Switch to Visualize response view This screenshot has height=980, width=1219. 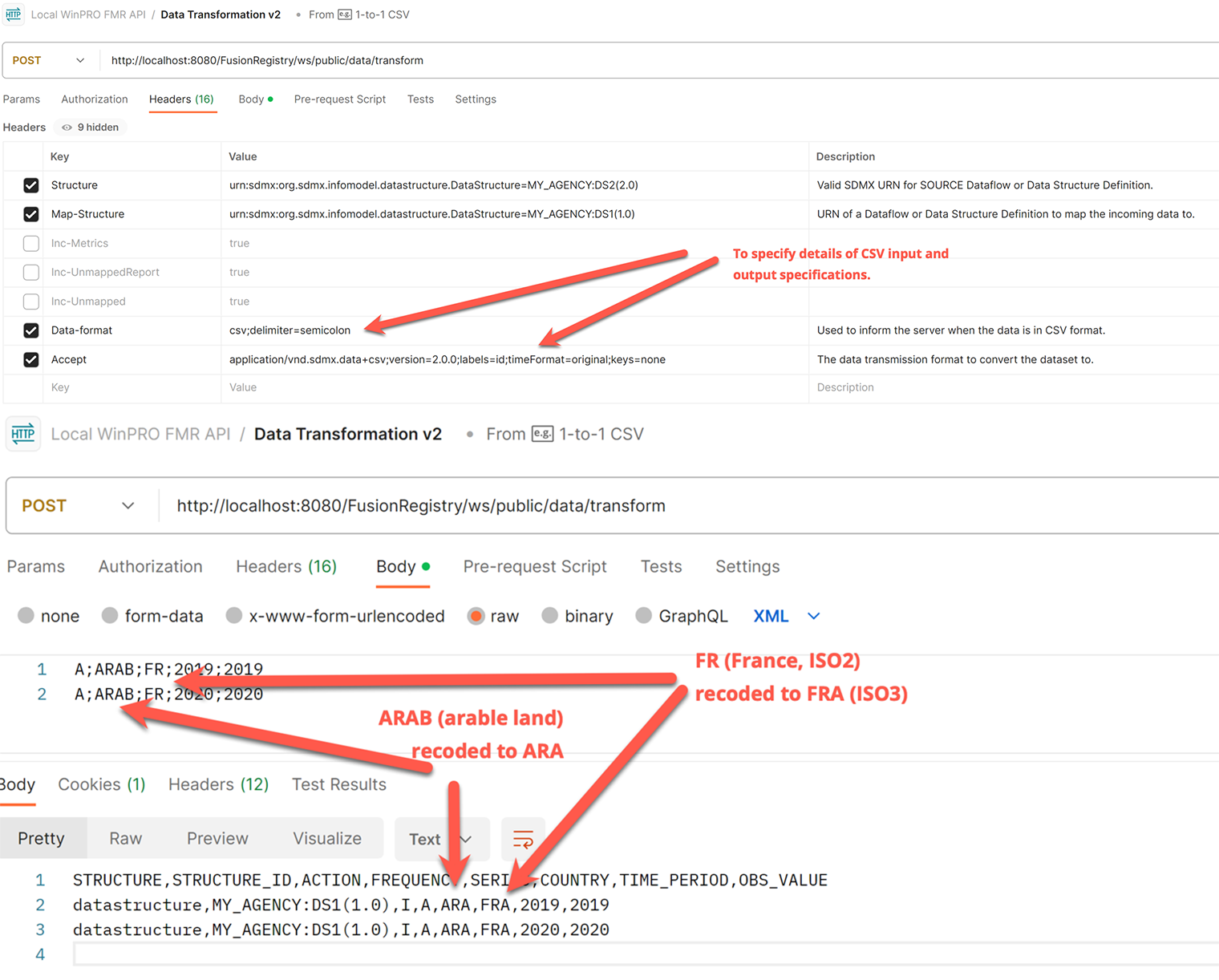pos(327,839)
